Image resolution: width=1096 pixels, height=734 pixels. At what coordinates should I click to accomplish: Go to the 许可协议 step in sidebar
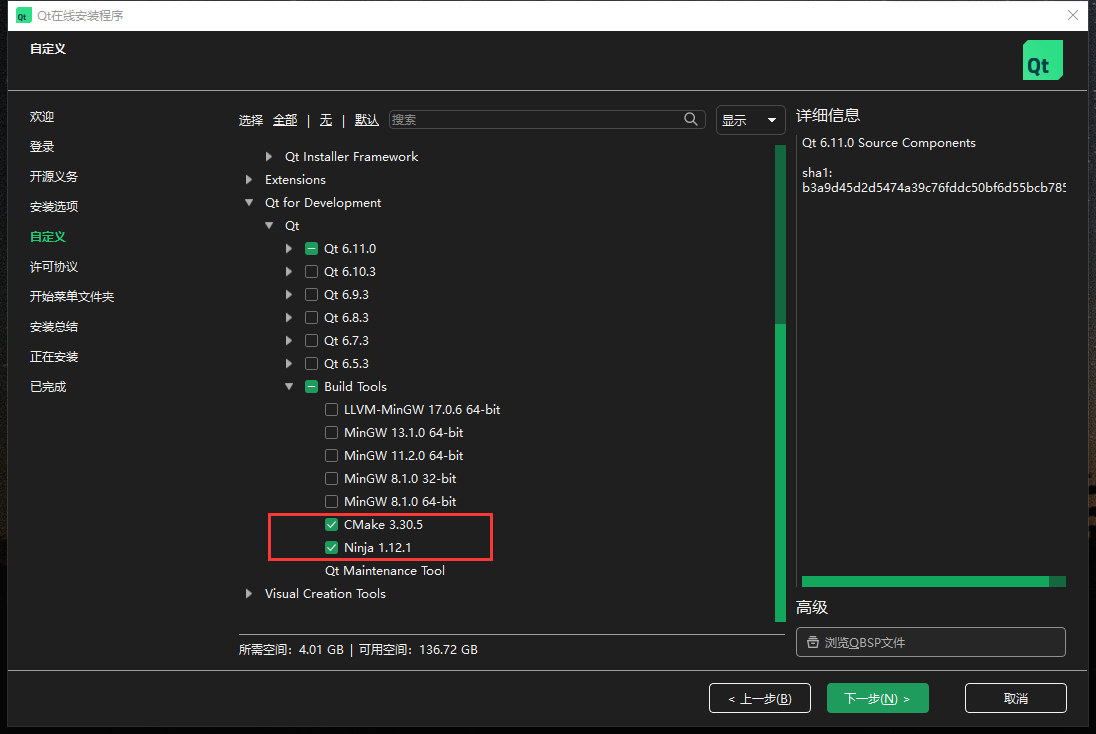pyautogui.click(x=54, y=267)
